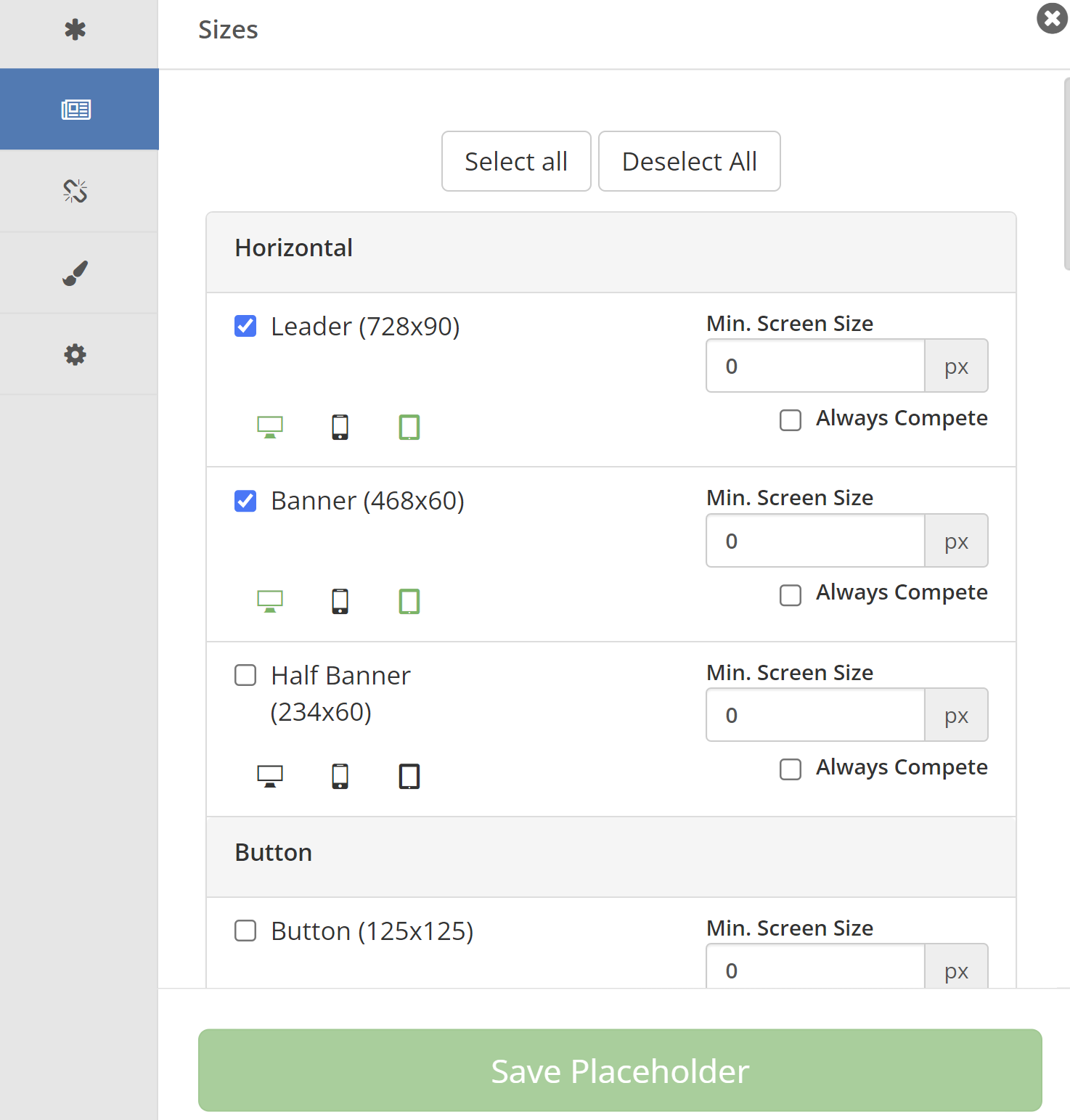Toggle desktop device icon for Banner (468x60)
Screen dimensions: 1070x1120
[x=270, y=601]
